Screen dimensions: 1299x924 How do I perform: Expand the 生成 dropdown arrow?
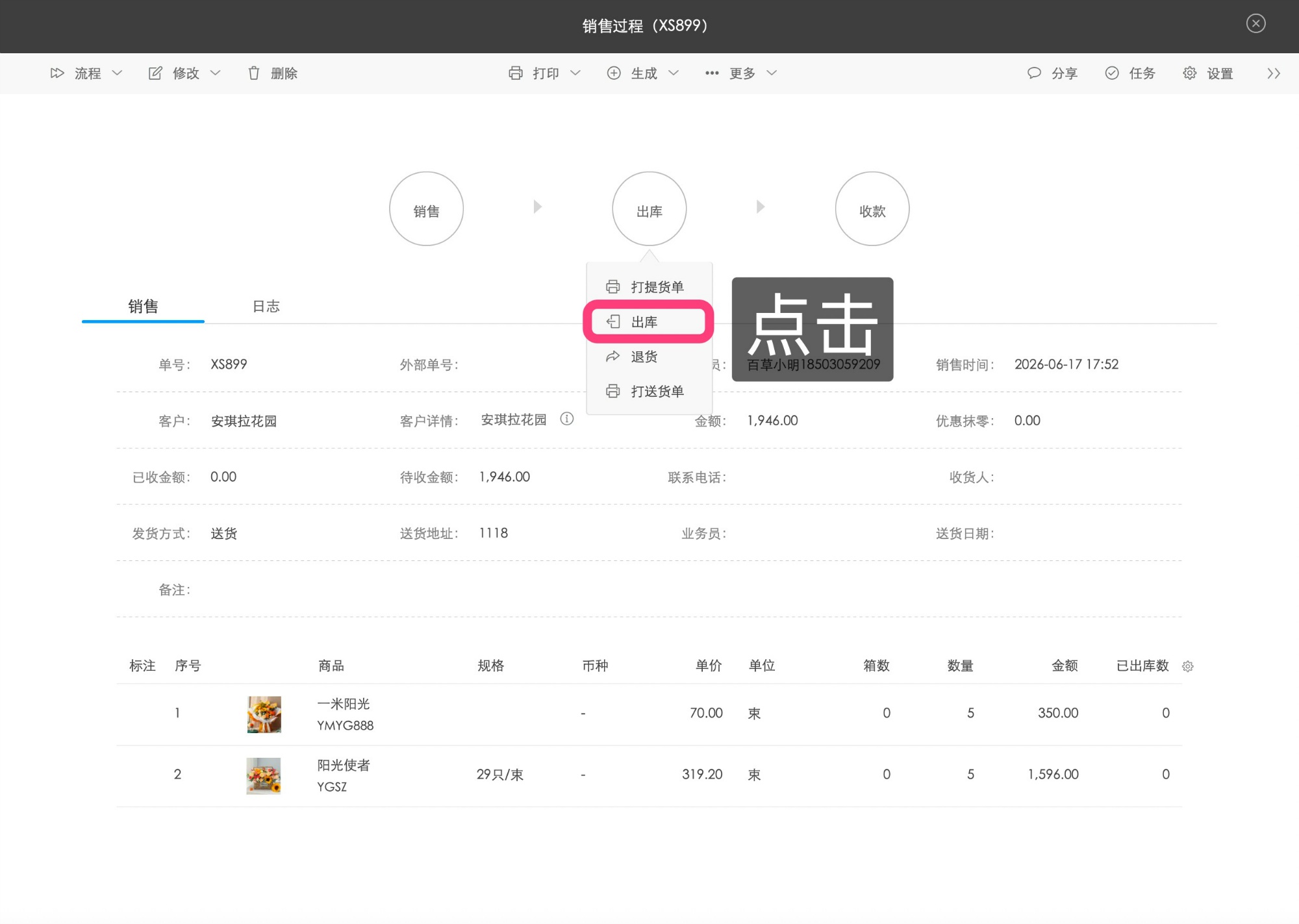click(674, 73)
